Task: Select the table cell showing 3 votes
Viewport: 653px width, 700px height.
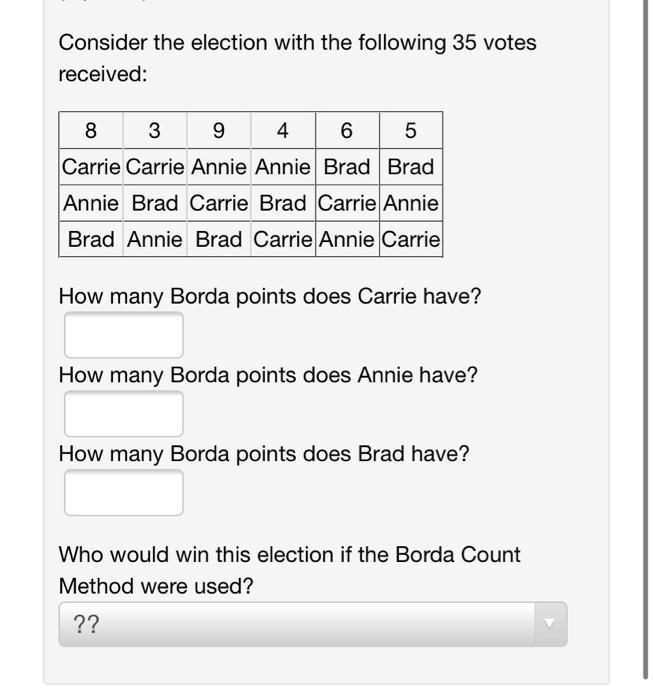Action: [155, 130]
